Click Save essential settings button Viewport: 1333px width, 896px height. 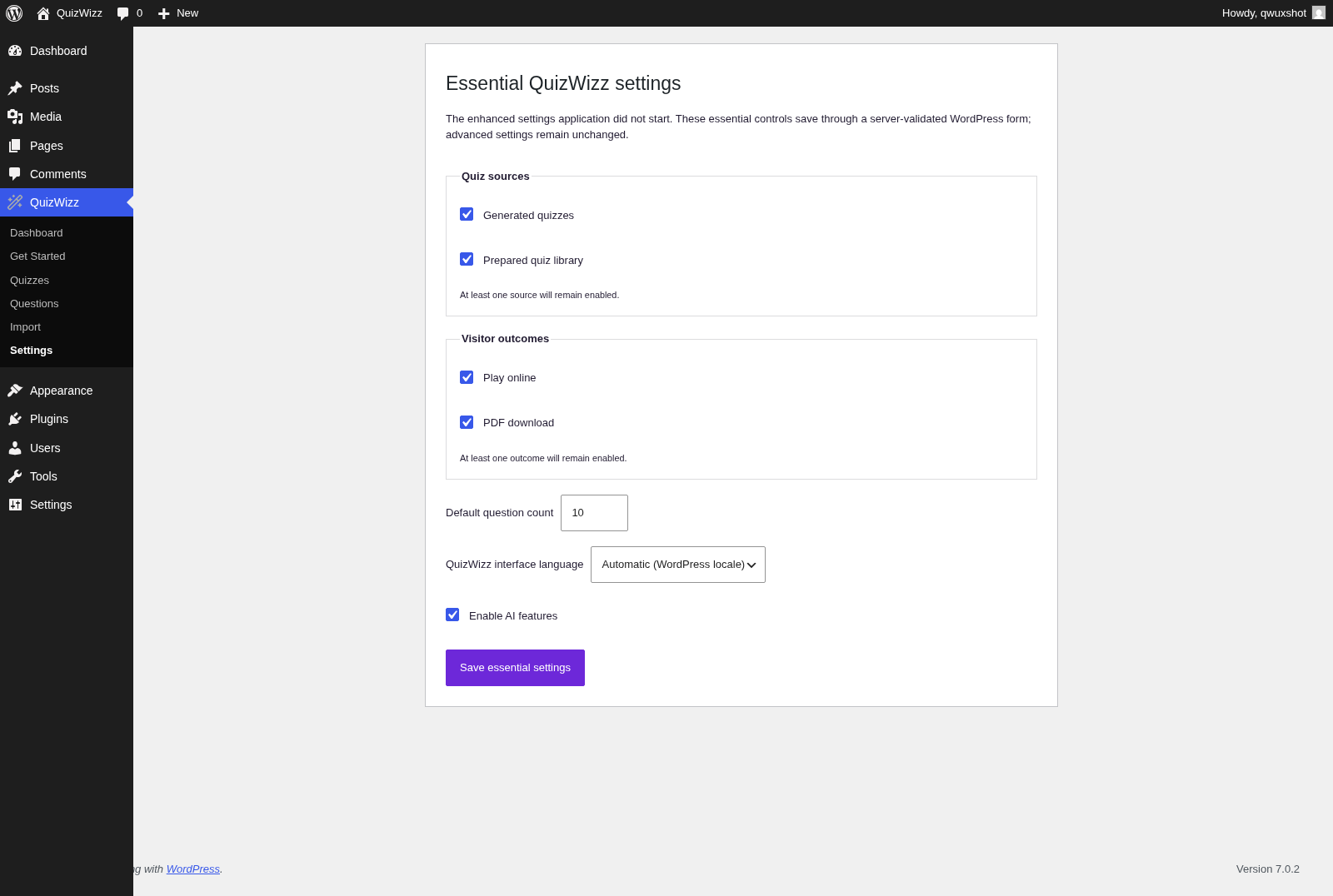[515, 668]
